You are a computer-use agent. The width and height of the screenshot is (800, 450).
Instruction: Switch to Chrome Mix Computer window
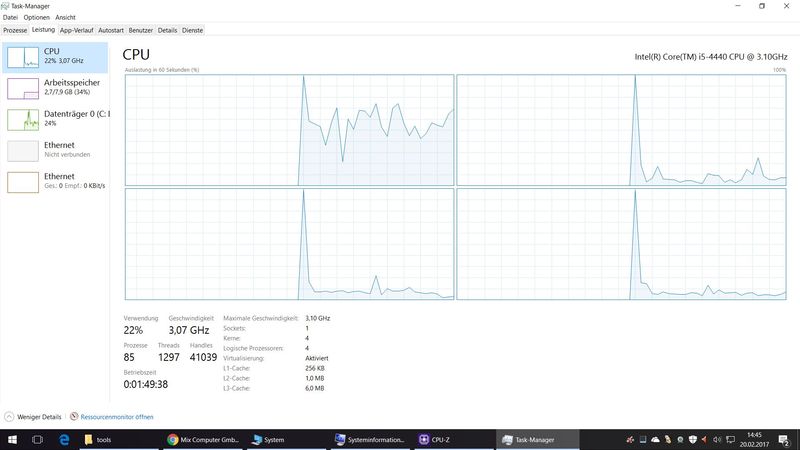coord(203,439)
